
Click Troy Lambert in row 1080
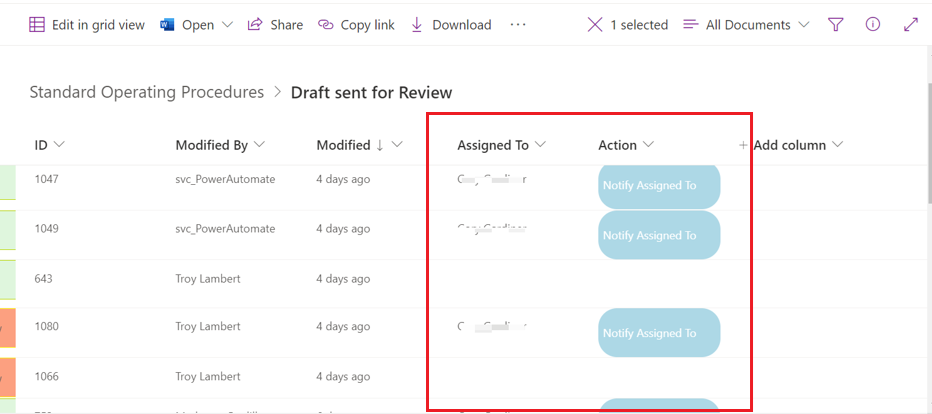pyautogui.click(x=208, y=326)
